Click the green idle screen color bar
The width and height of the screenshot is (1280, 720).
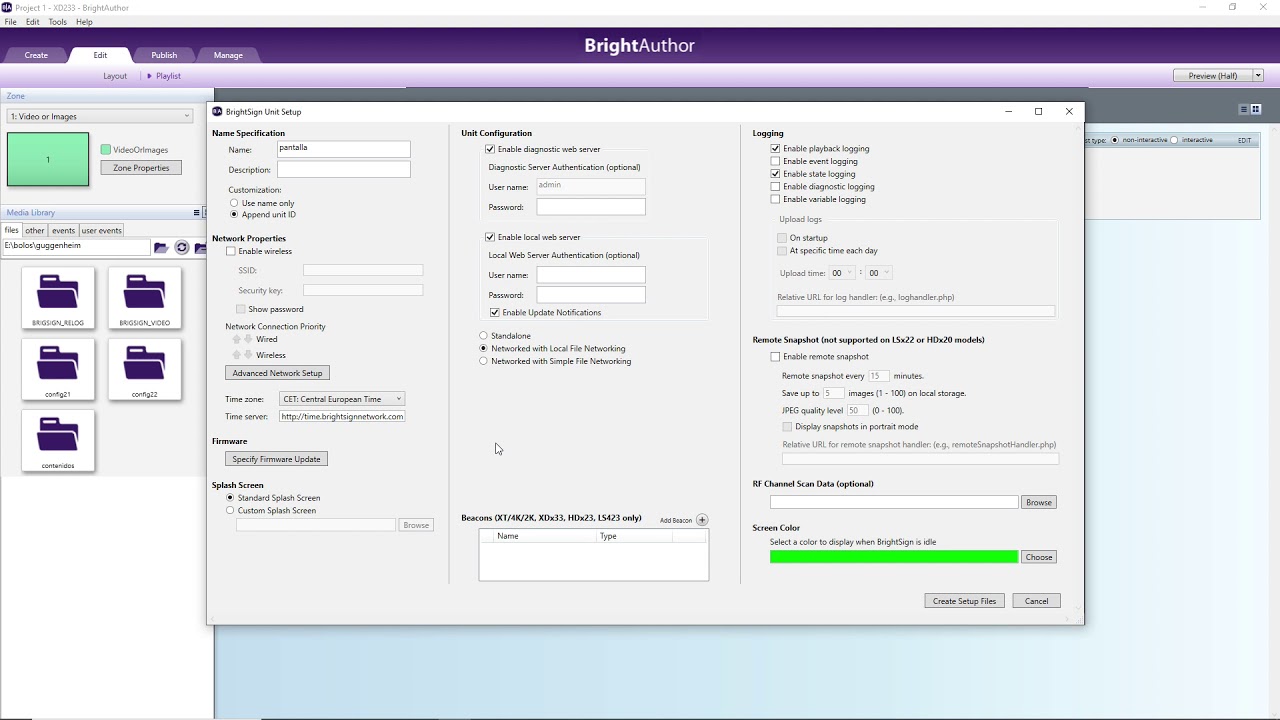pyautogui.click(x=894, y=557)
